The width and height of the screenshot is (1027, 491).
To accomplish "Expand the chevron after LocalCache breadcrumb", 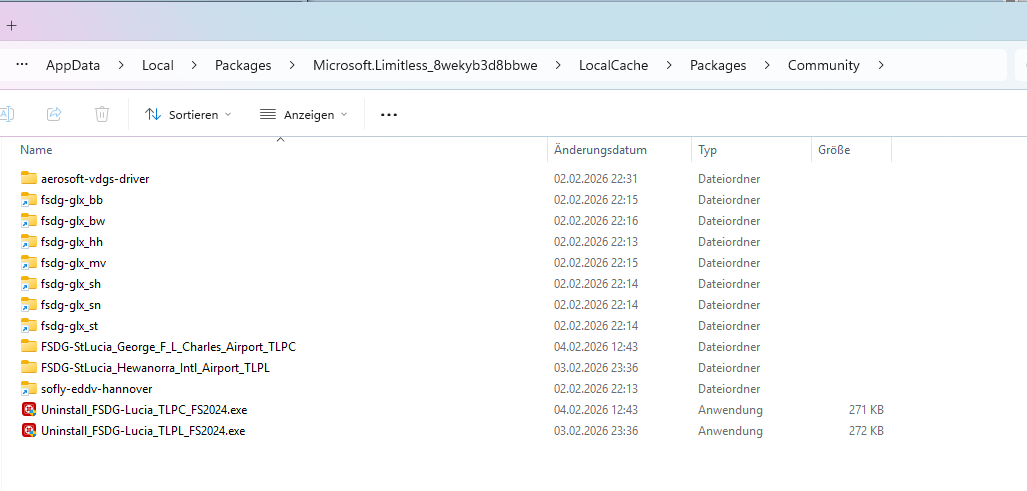I will coord(669,66).
